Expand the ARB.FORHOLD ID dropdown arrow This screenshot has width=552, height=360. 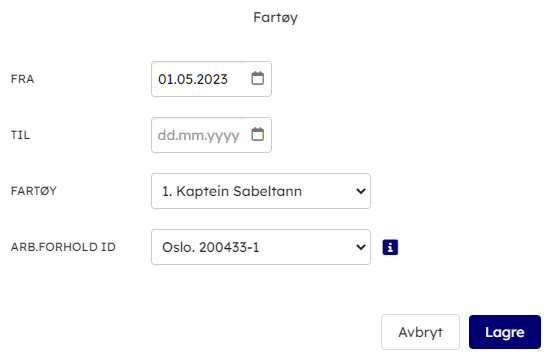[x=360, y=247]
